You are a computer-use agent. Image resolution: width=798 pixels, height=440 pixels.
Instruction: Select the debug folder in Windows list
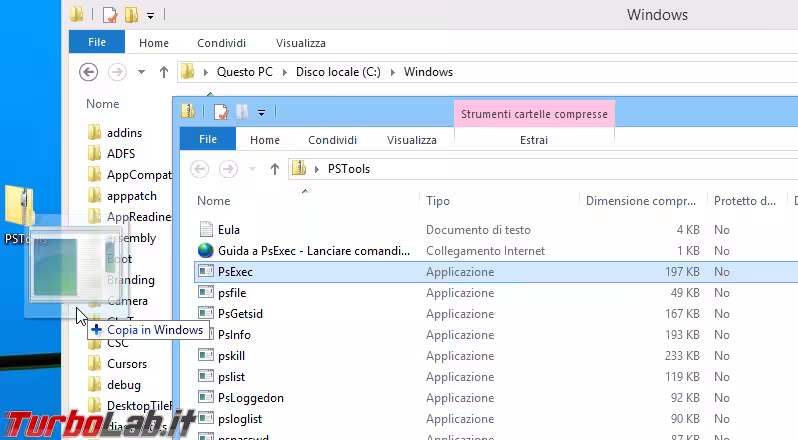124,385
